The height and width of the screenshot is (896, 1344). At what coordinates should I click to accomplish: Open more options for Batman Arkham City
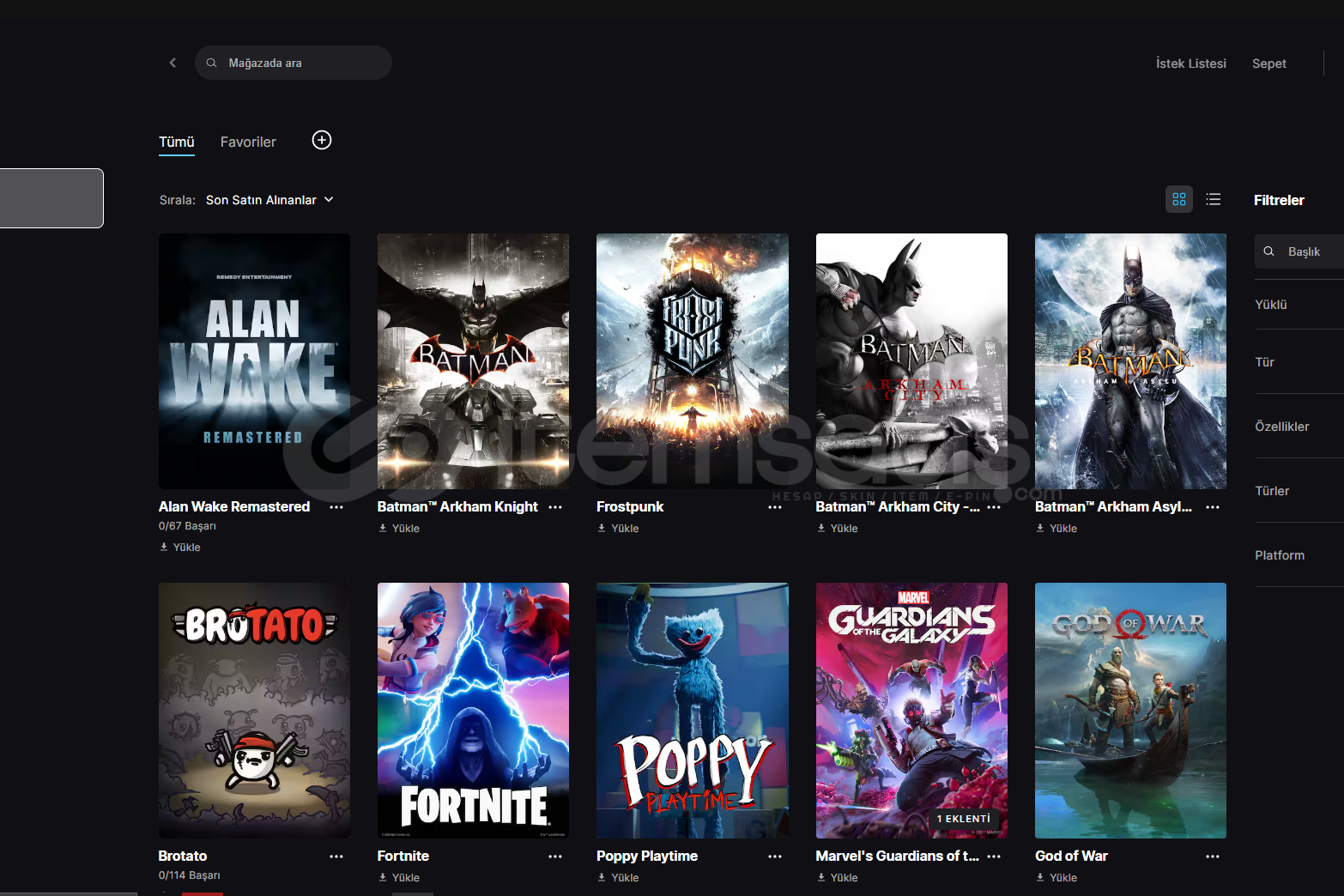pos(994,507)
